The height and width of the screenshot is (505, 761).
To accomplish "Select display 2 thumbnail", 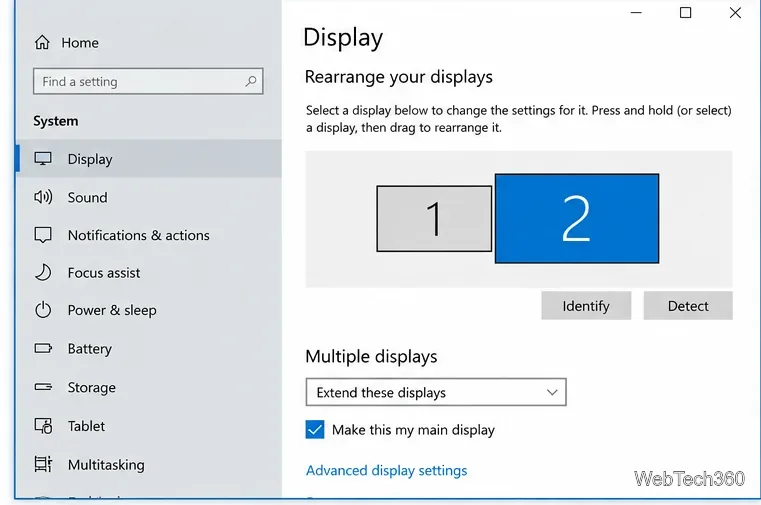I will click(577, 219).
